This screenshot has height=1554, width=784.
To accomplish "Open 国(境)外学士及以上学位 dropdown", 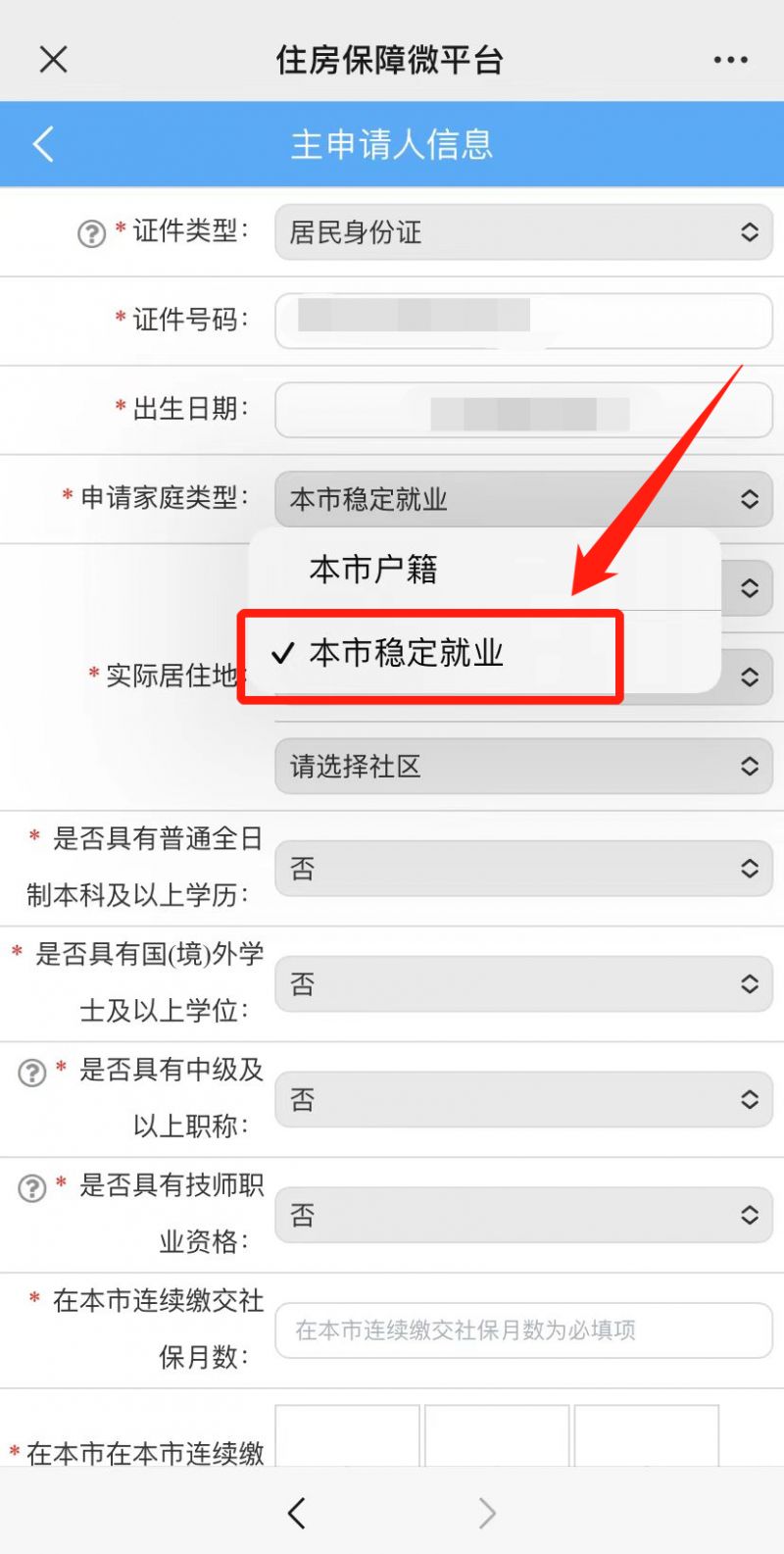I will 523,984.
